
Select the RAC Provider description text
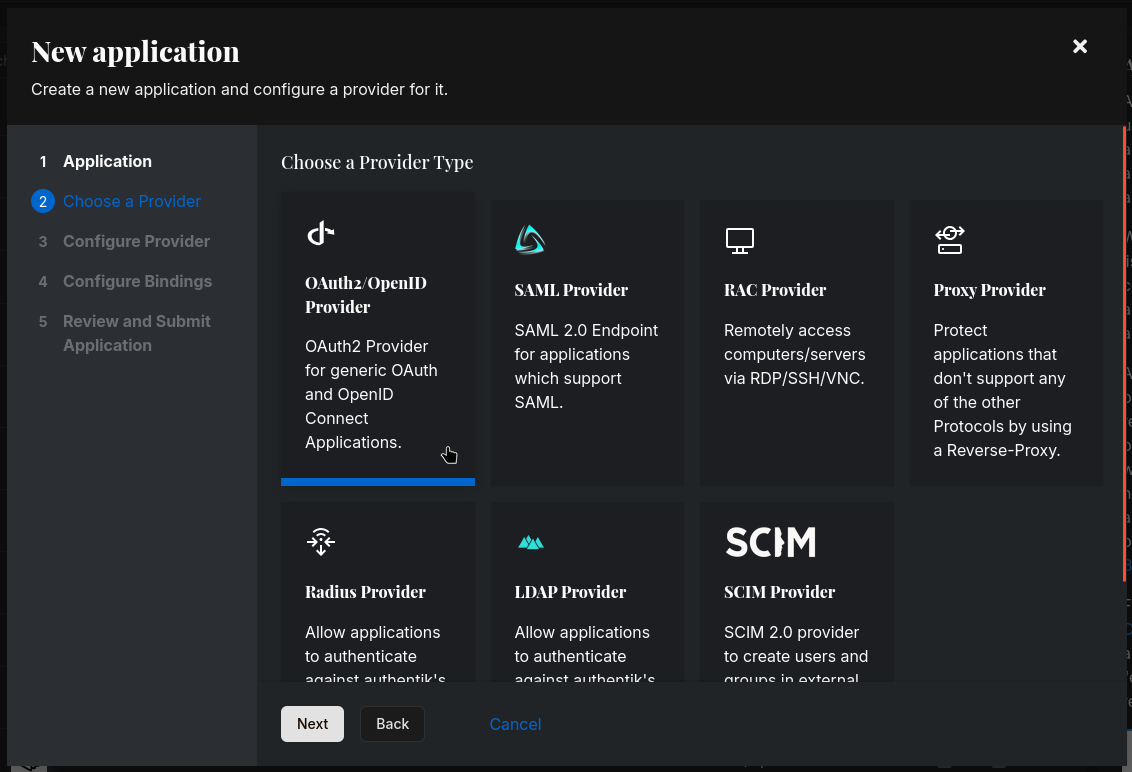click(x=794, y=354)
